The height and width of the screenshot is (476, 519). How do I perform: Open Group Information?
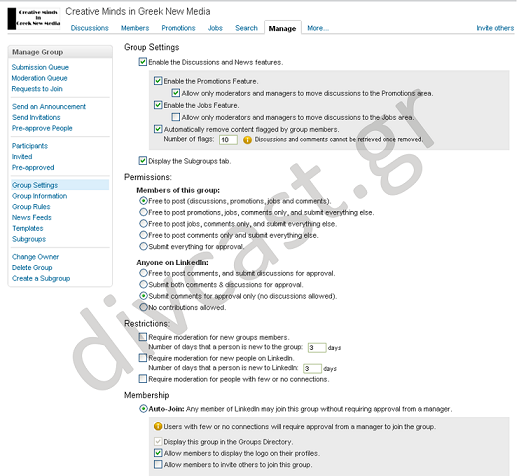point(39,196)
